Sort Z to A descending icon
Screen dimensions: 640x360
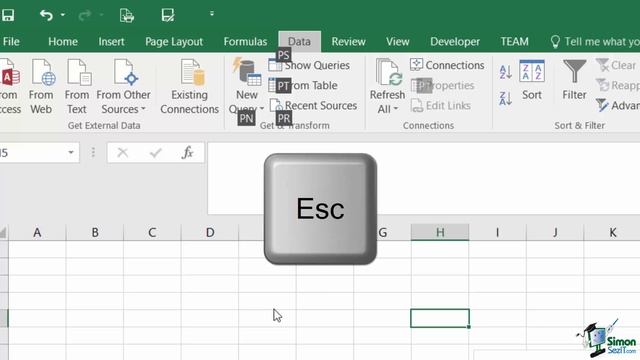506,98
